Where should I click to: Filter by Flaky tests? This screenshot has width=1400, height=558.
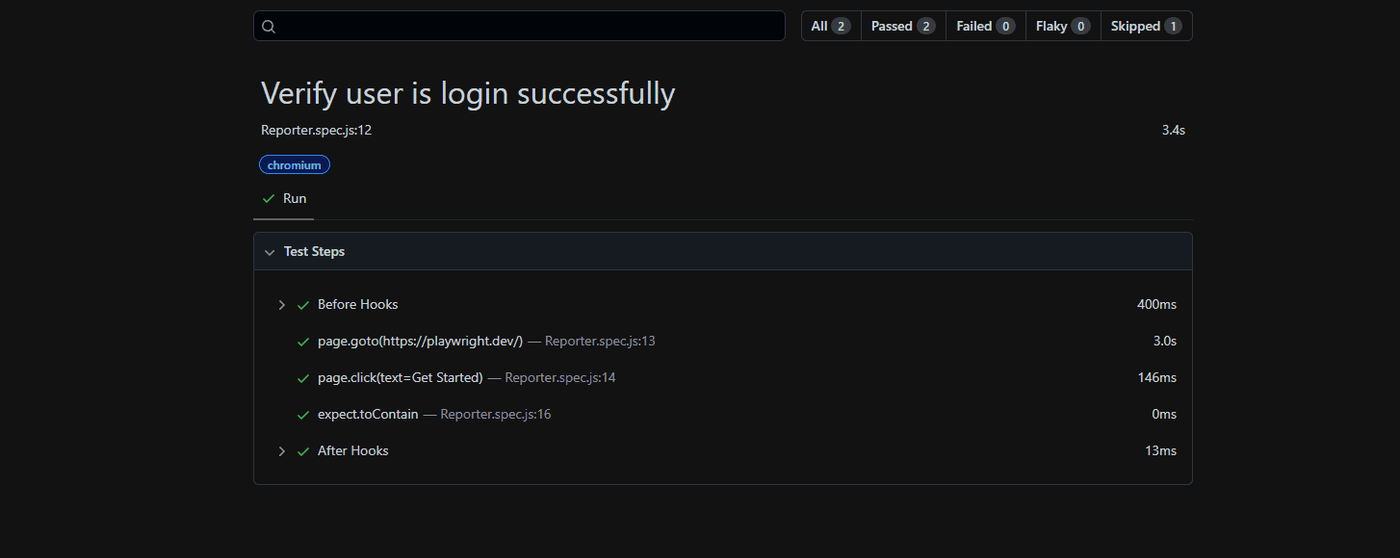1063,26
